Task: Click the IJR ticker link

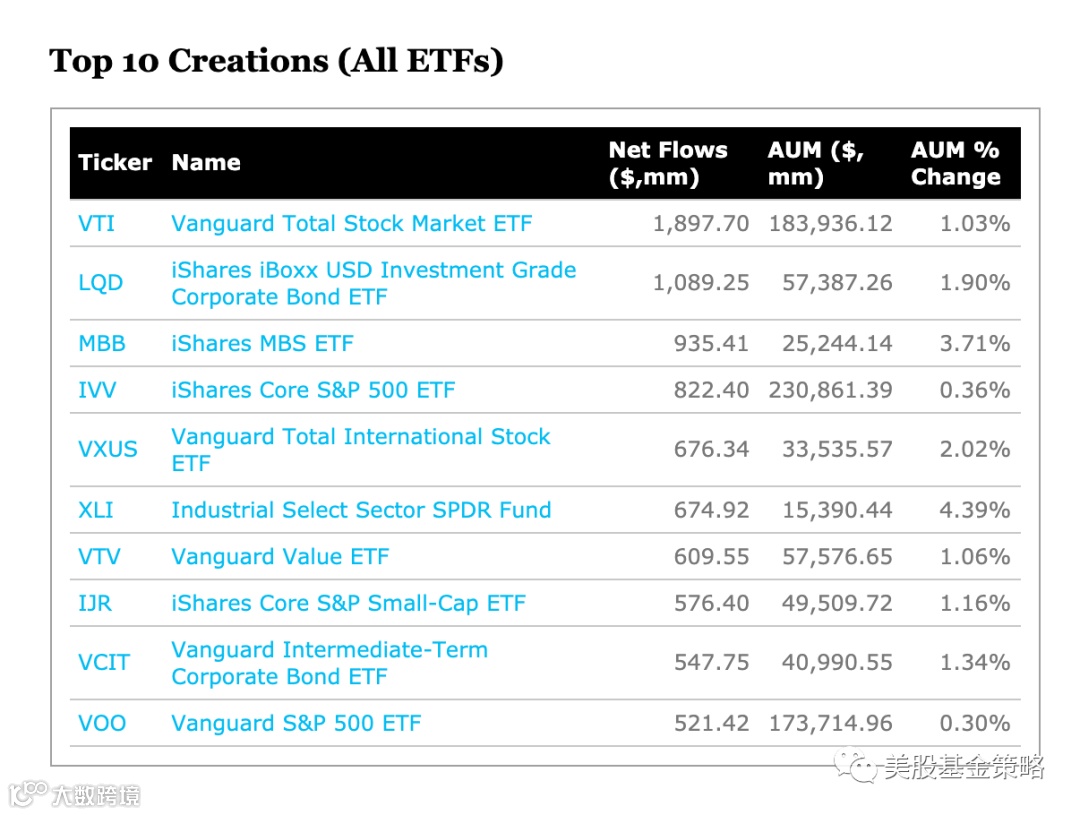Action: coord(95,603)
